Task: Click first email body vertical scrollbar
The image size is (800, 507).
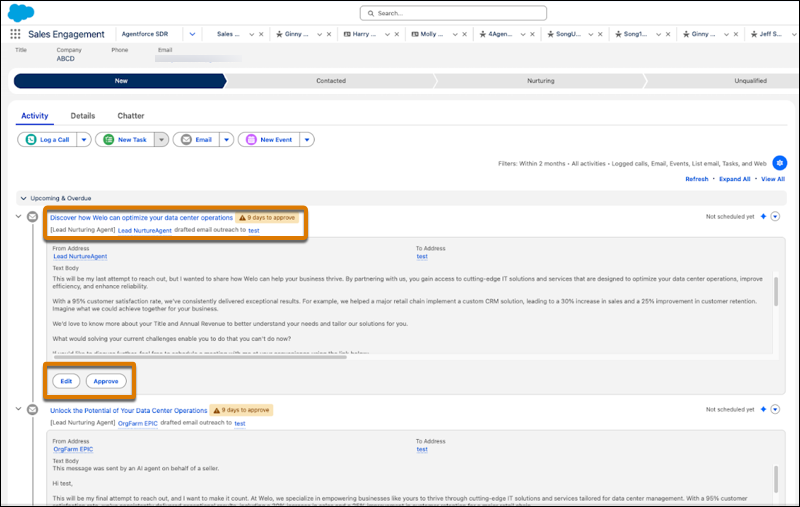Action: 776,291
